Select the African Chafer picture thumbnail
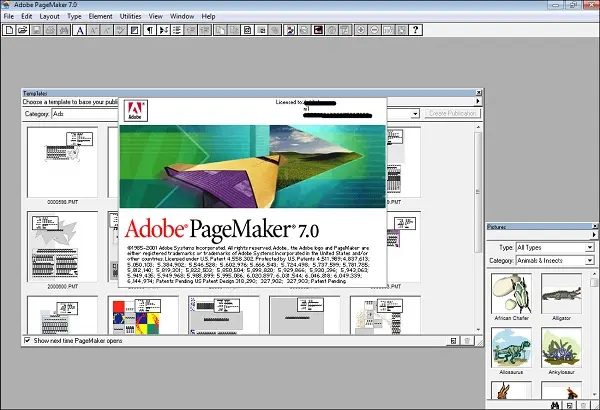The height and width of the screenshot is (410, 600). (511, 293)
